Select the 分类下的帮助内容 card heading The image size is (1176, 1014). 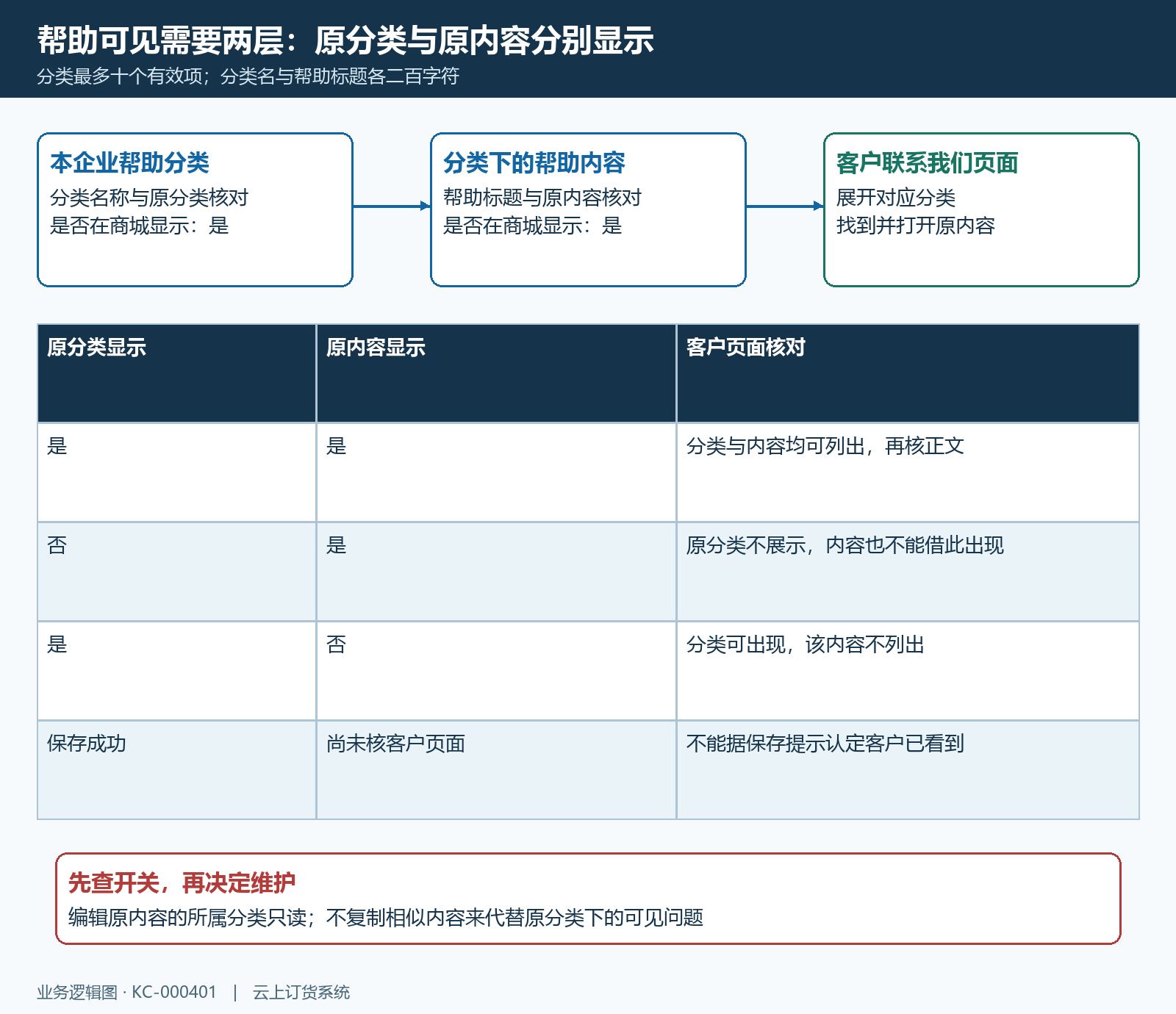coord(534,162)
